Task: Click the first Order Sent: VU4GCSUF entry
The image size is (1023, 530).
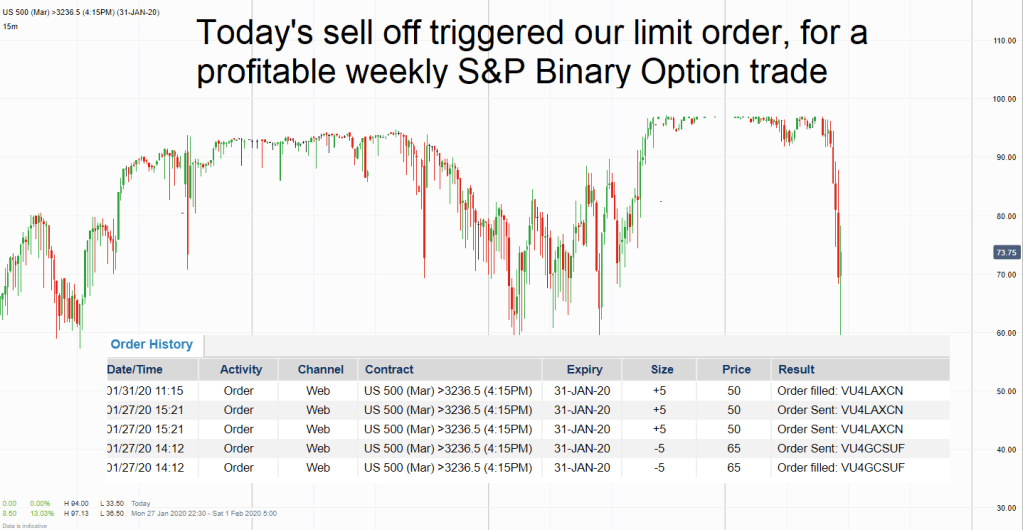Action: click(840, 449)
